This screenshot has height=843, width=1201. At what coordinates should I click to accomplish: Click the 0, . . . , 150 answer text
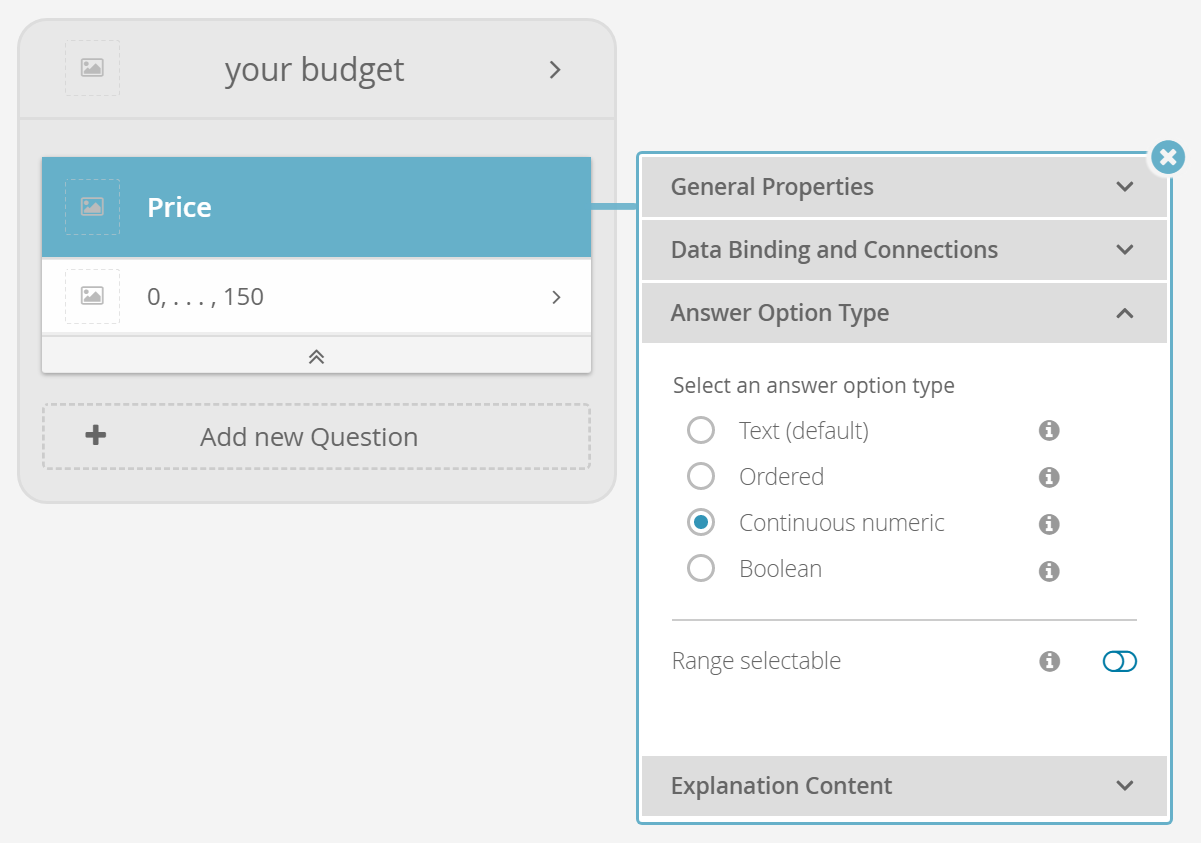tap(205, 297)
